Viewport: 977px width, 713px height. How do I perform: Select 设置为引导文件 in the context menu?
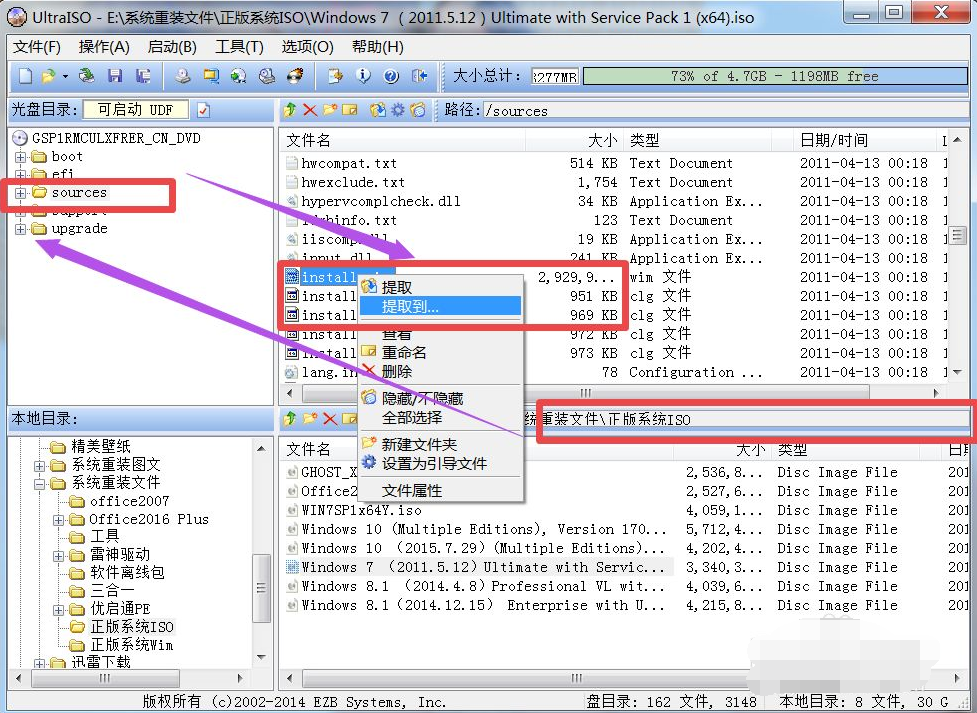coord(433,463)
